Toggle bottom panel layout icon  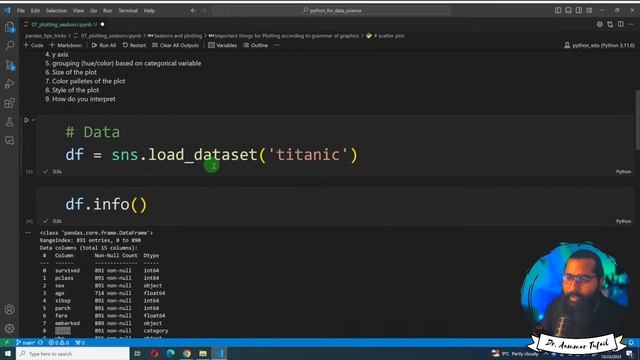568,11
